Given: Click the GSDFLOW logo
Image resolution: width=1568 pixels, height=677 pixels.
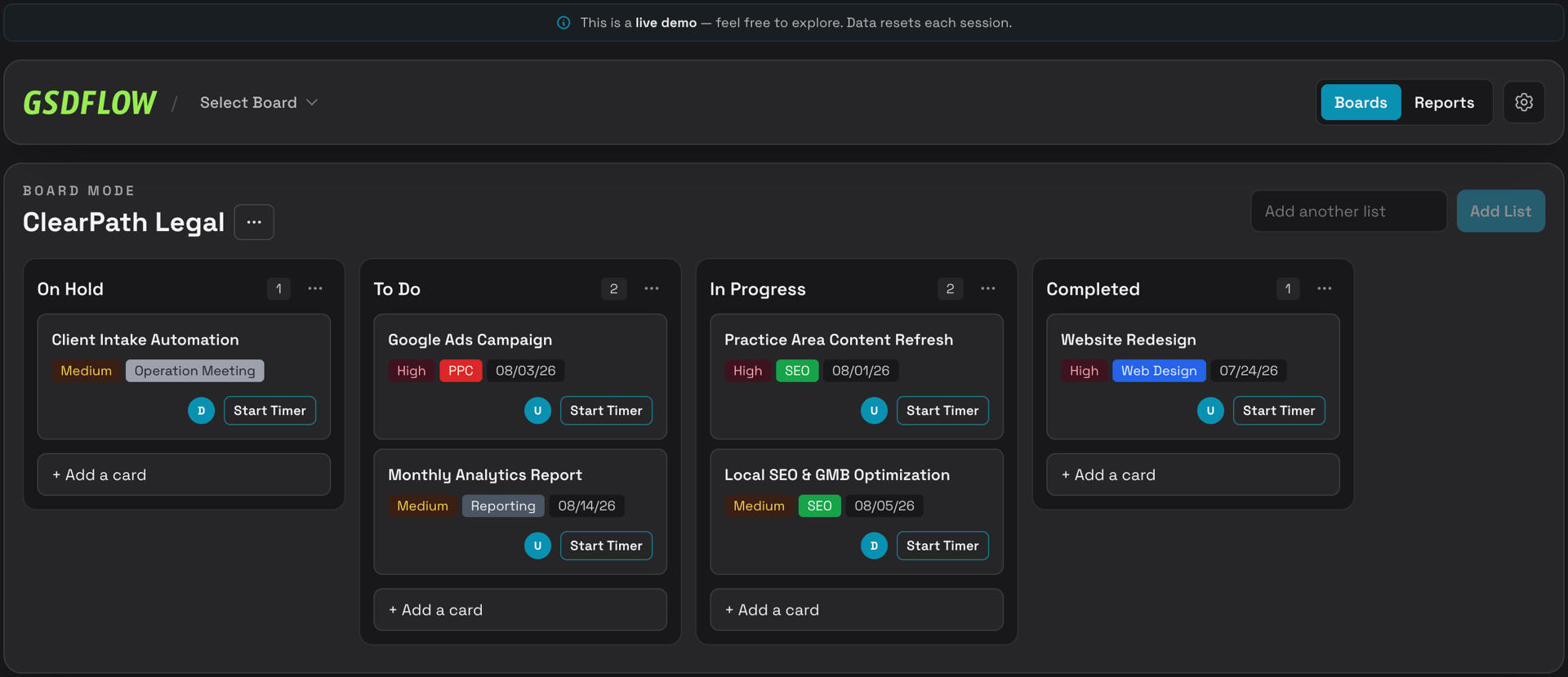Looking at the screenshot, I should pyautogui.click(x=90, y=102).
